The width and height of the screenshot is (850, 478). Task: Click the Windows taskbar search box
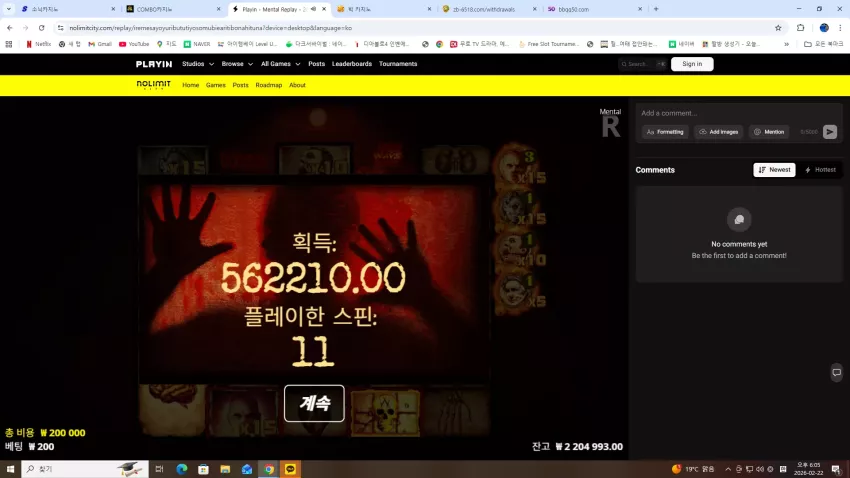(x=85, y=469)
